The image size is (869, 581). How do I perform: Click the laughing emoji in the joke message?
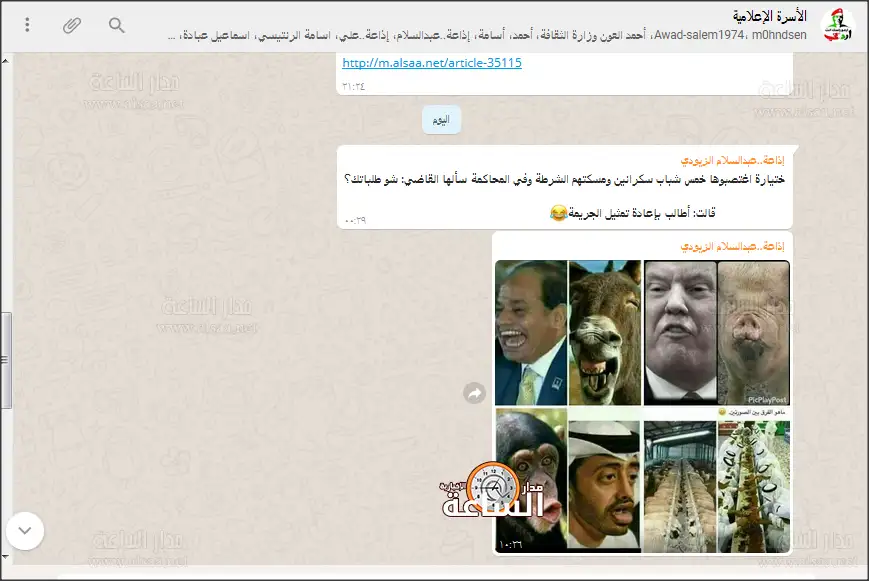[x=559, y=212]
